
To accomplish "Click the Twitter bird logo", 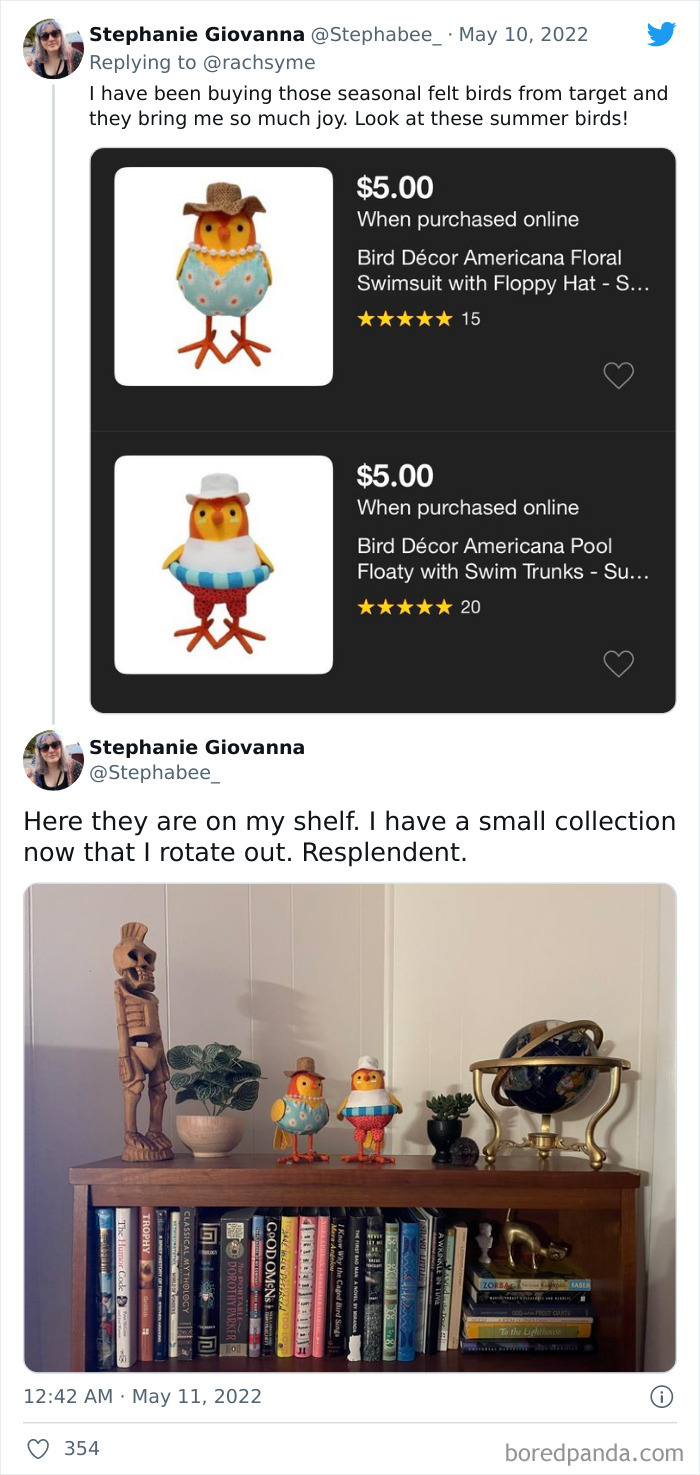I will [661, 34].
